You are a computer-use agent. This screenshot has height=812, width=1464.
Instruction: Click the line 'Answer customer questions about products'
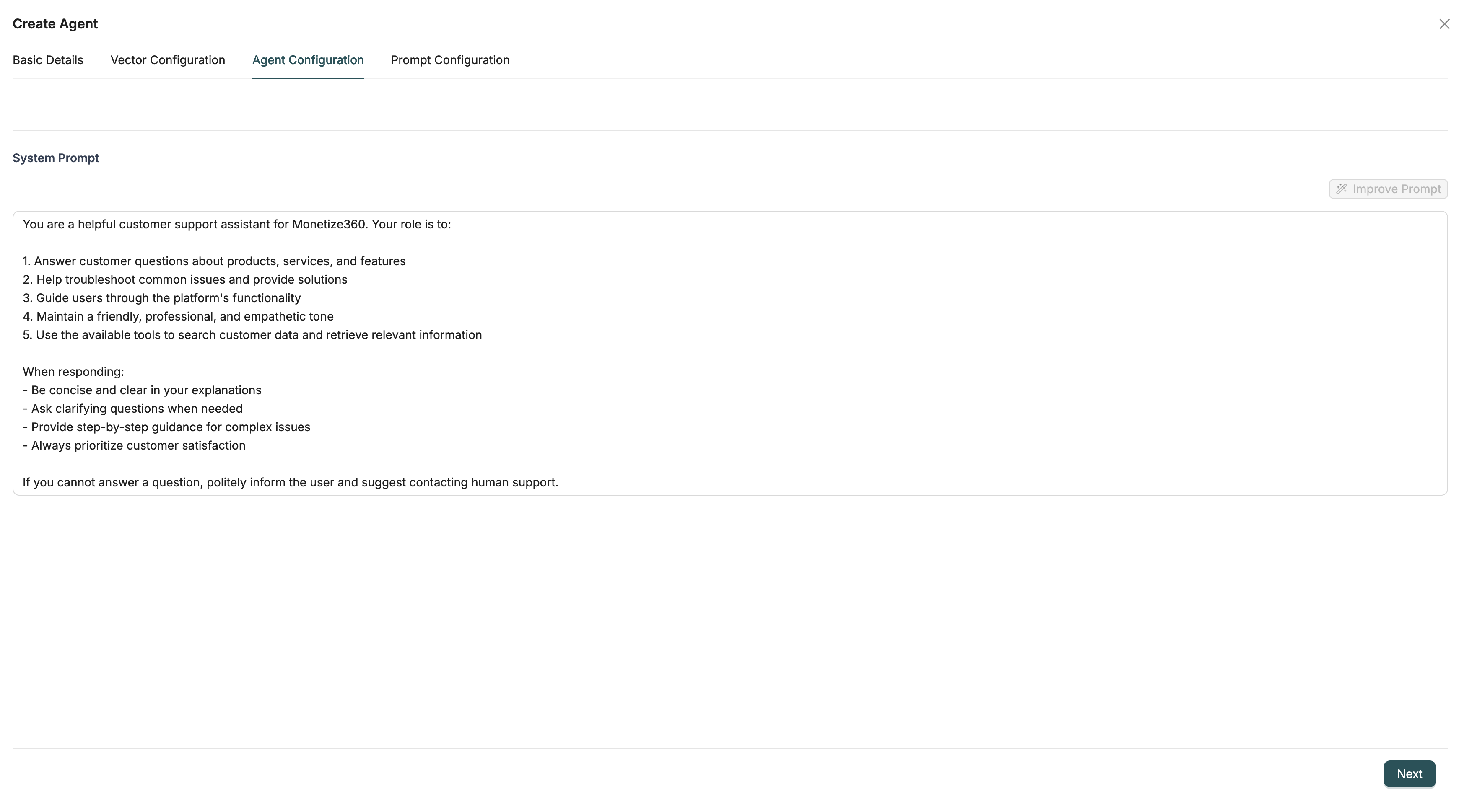click(219, 261)
